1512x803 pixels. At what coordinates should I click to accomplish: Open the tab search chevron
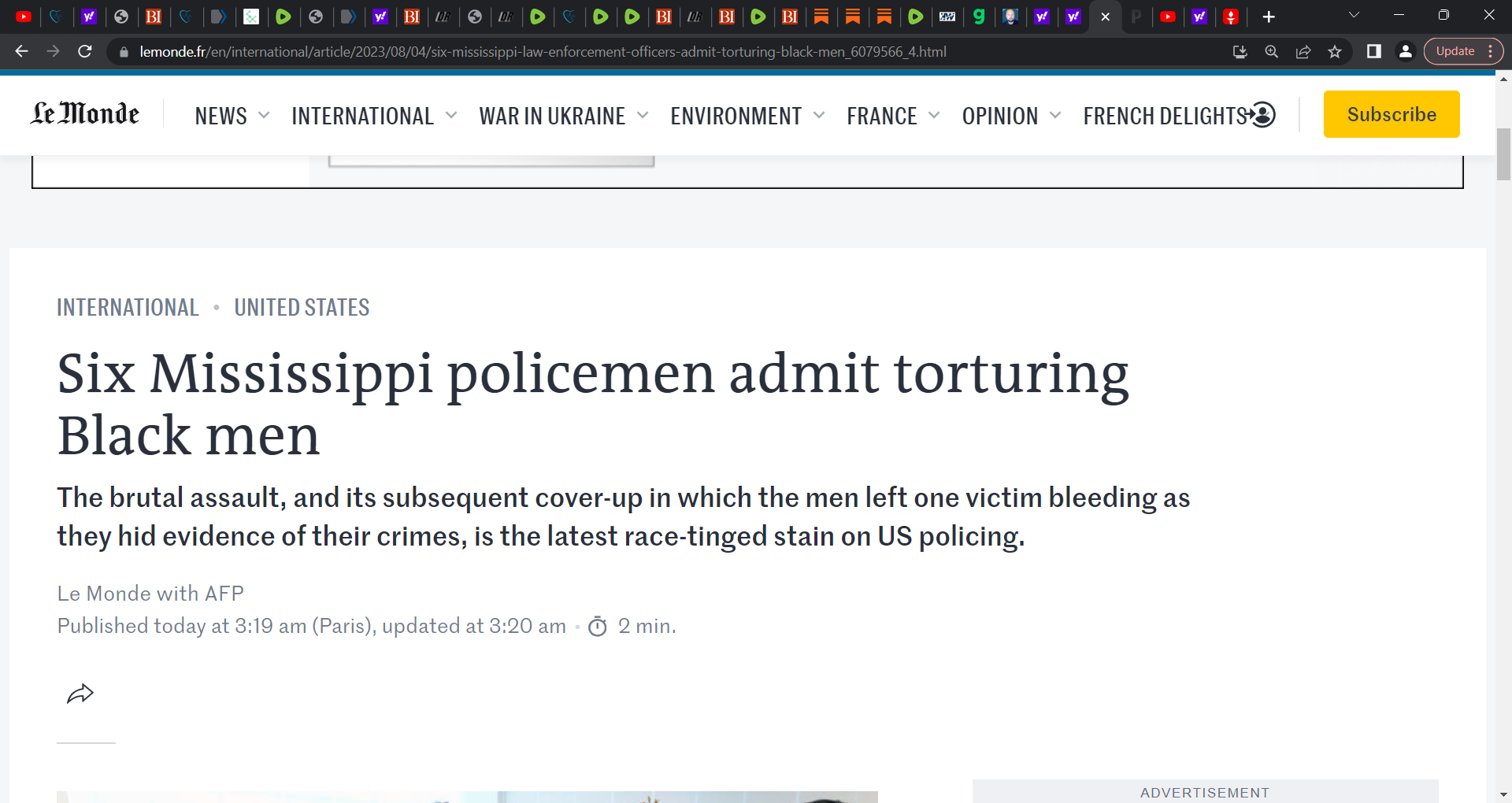1354,15
